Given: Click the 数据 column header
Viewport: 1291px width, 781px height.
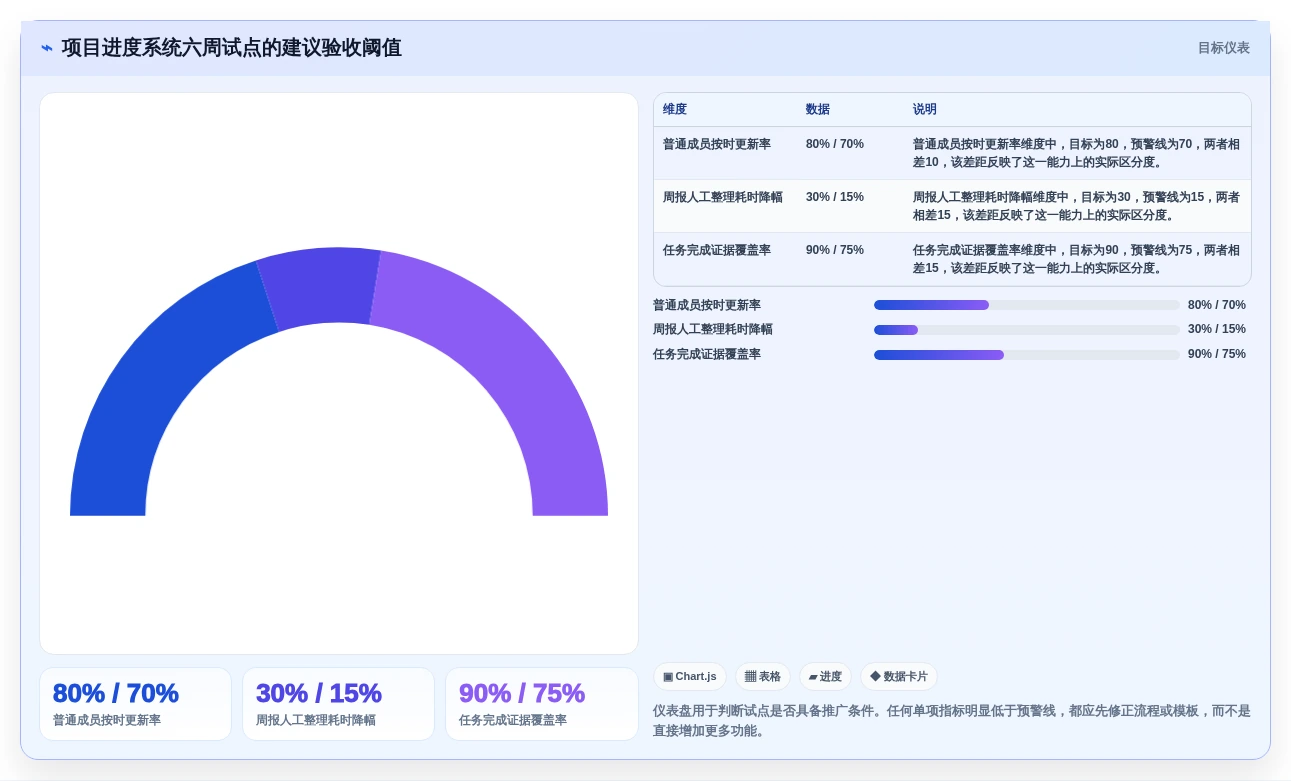Looking at the screenshot, I should 818,110.
